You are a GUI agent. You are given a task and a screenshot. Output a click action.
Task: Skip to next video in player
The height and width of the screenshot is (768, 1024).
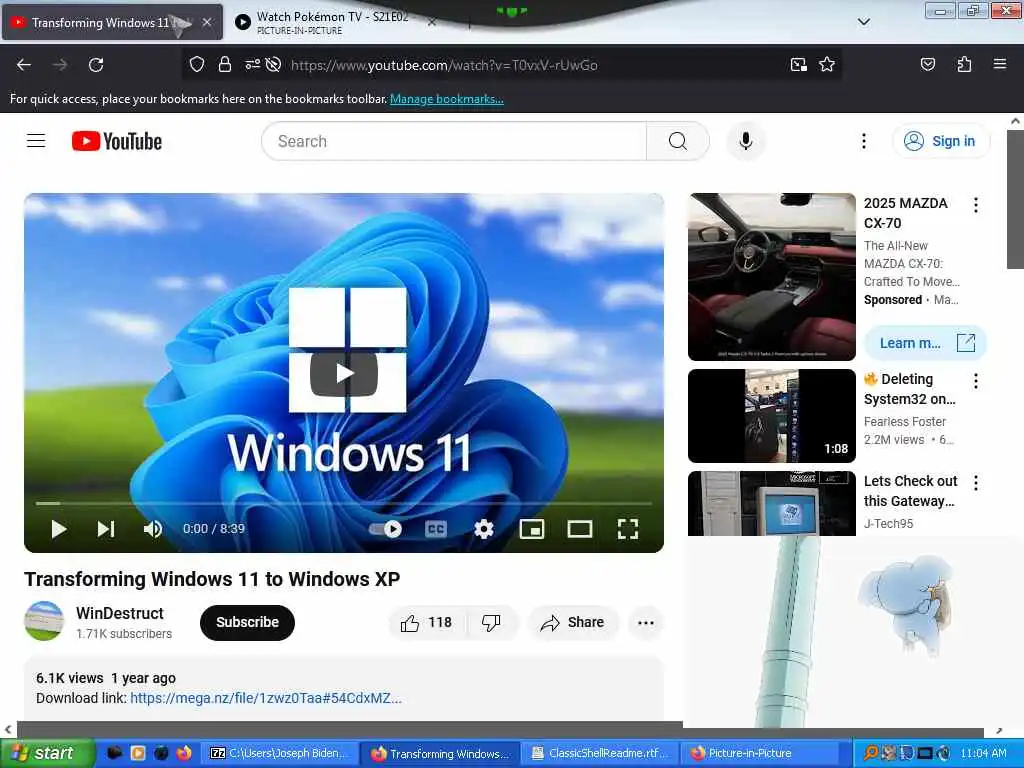[106, 529]
